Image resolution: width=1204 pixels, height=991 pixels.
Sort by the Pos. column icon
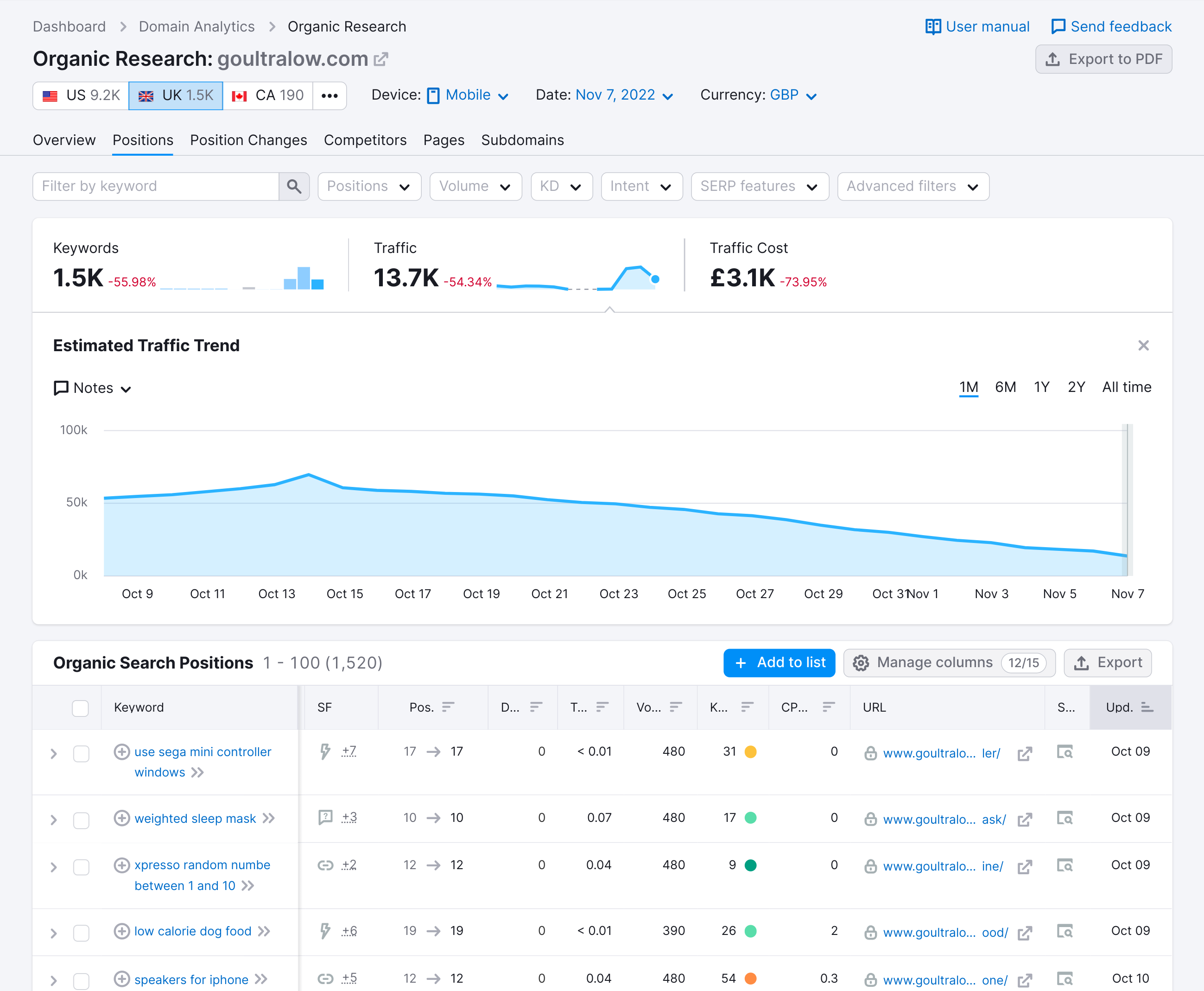click(448, 708)
